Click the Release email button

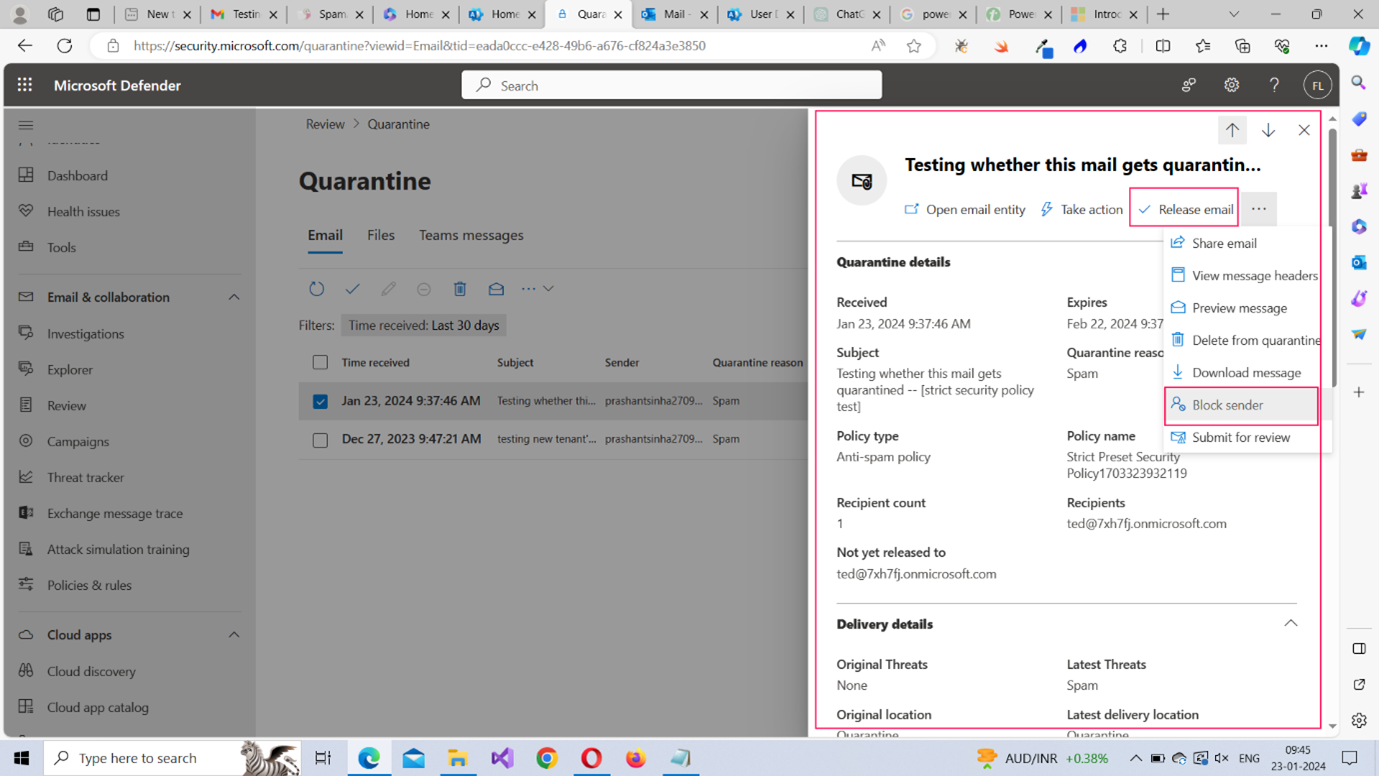tap(1185, 209)
